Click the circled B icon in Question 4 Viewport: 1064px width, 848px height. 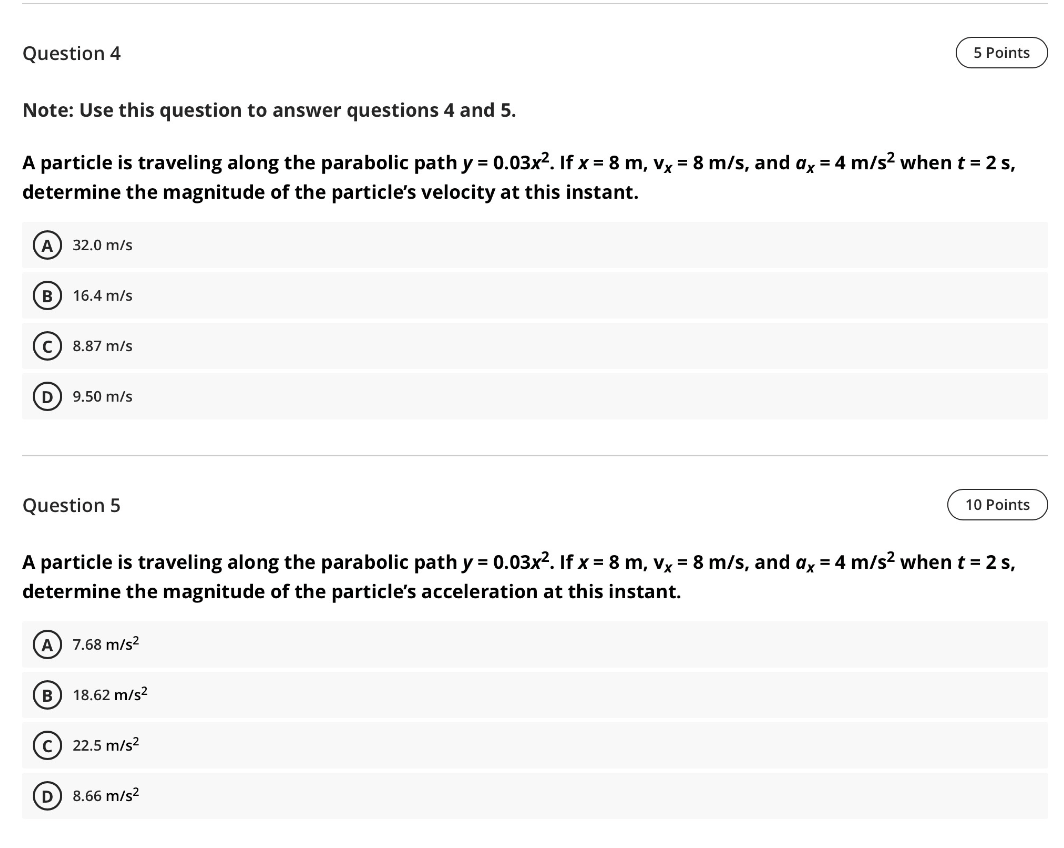47,295
